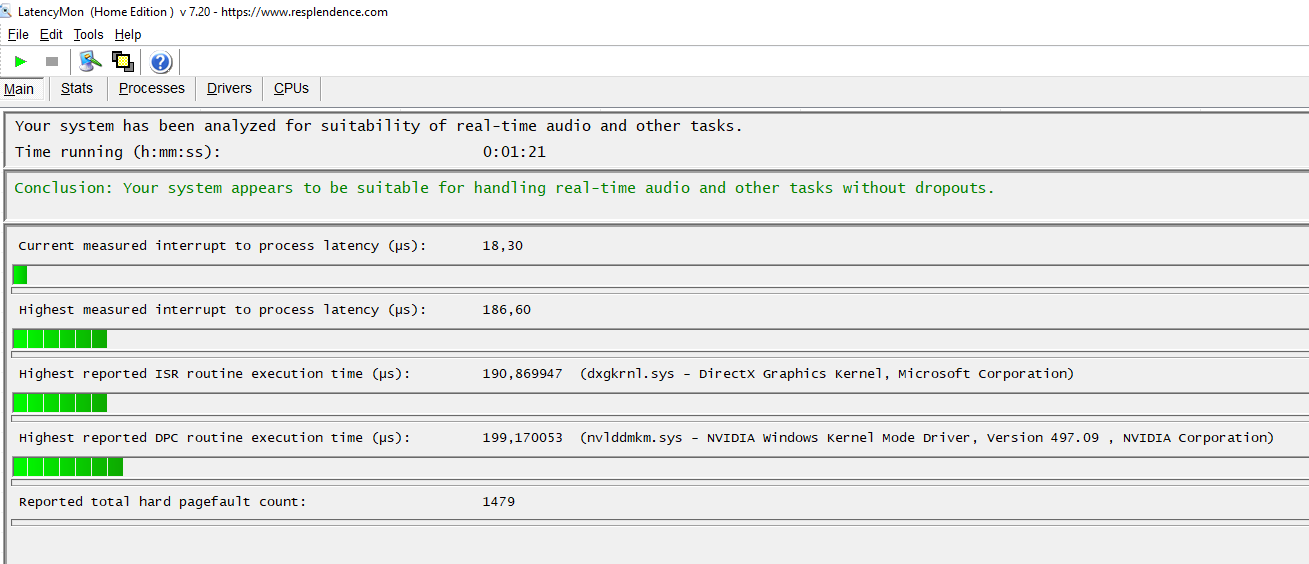This screenshot has height=564, width=1309.
Task: Go to the Processes tab
Action: 151,88
